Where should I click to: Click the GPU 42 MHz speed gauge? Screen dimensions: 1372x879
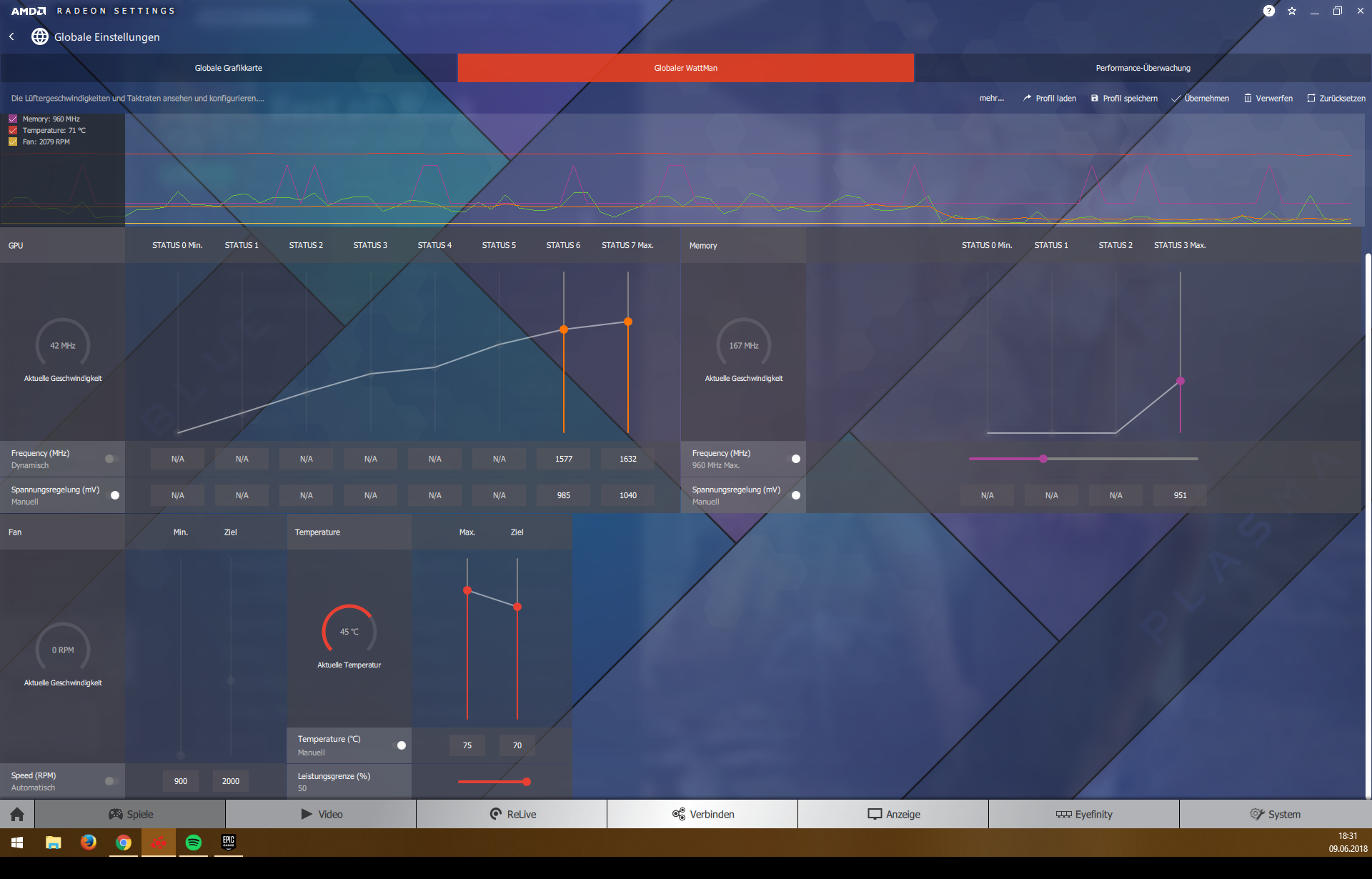tap(63, 345)
